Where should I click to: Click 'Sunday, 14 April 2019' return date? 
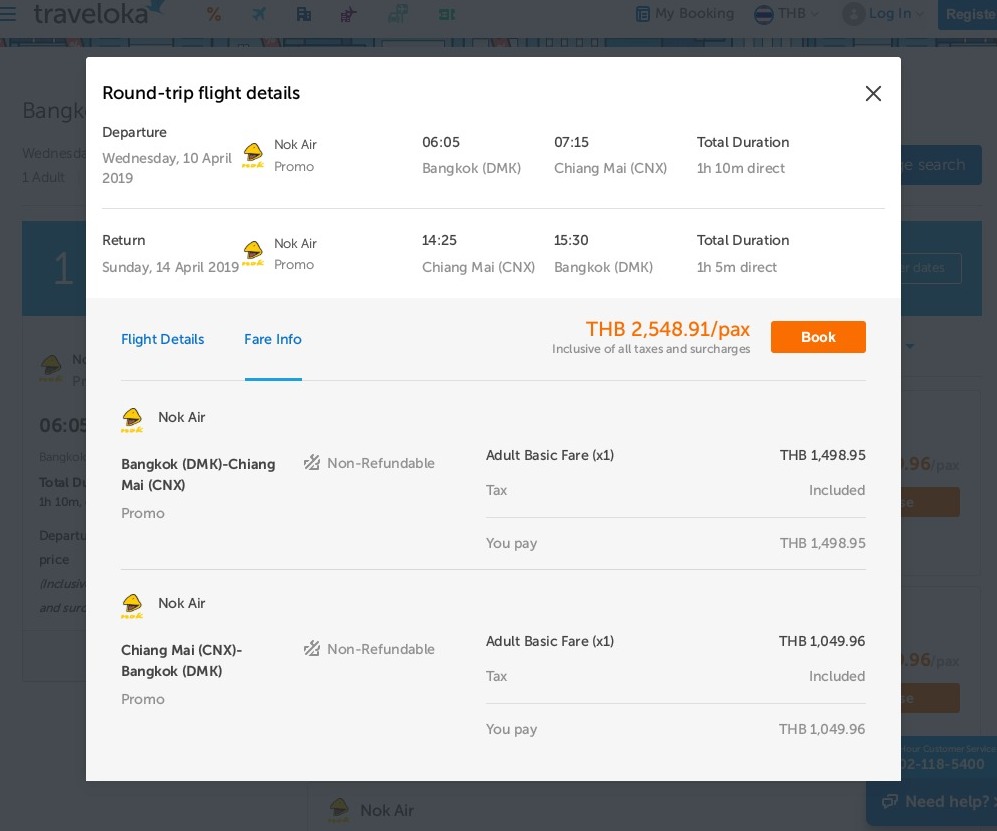click(x=170, y=267)
